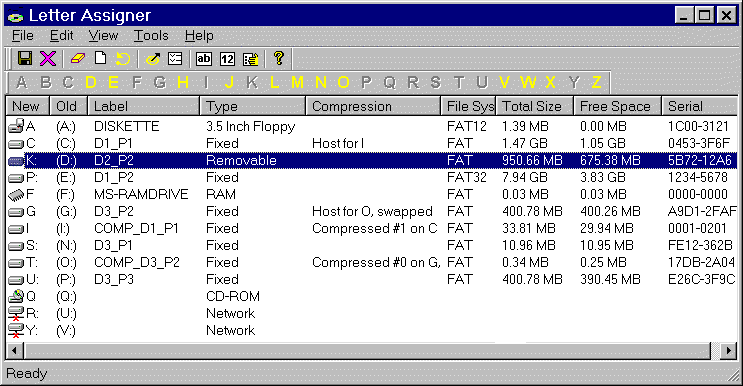Pick yellow letter J in letter bar
The width and height of the screenshot is (743, 386).
(229, 82)
